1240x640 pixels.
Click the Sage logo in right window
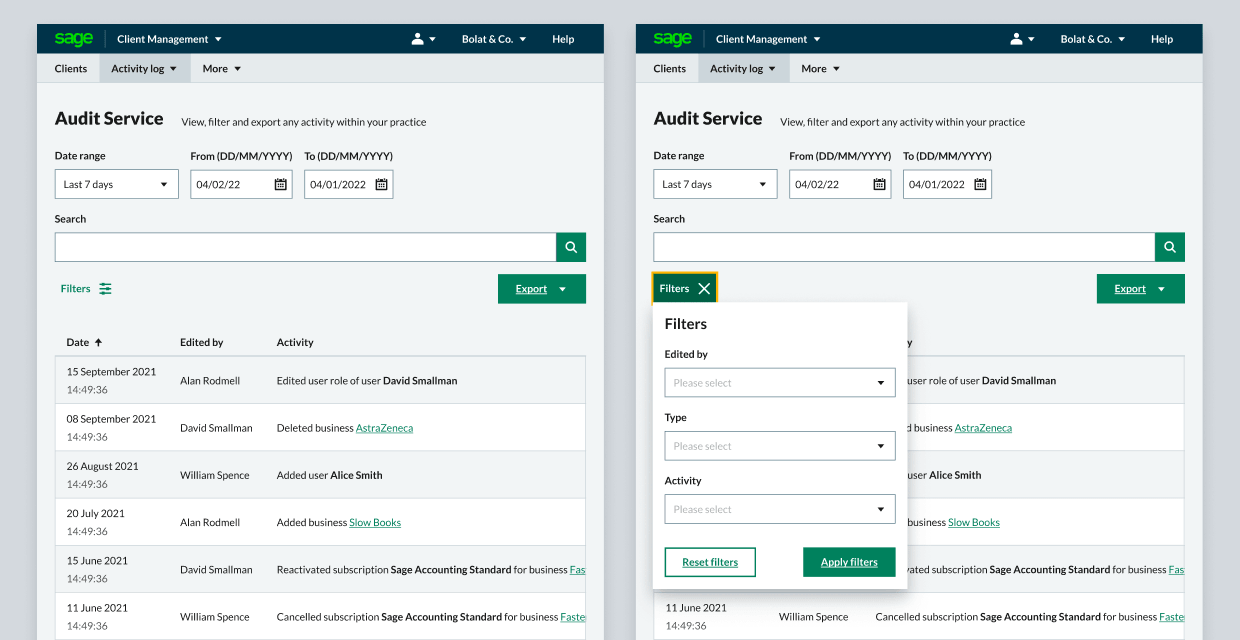672,39
